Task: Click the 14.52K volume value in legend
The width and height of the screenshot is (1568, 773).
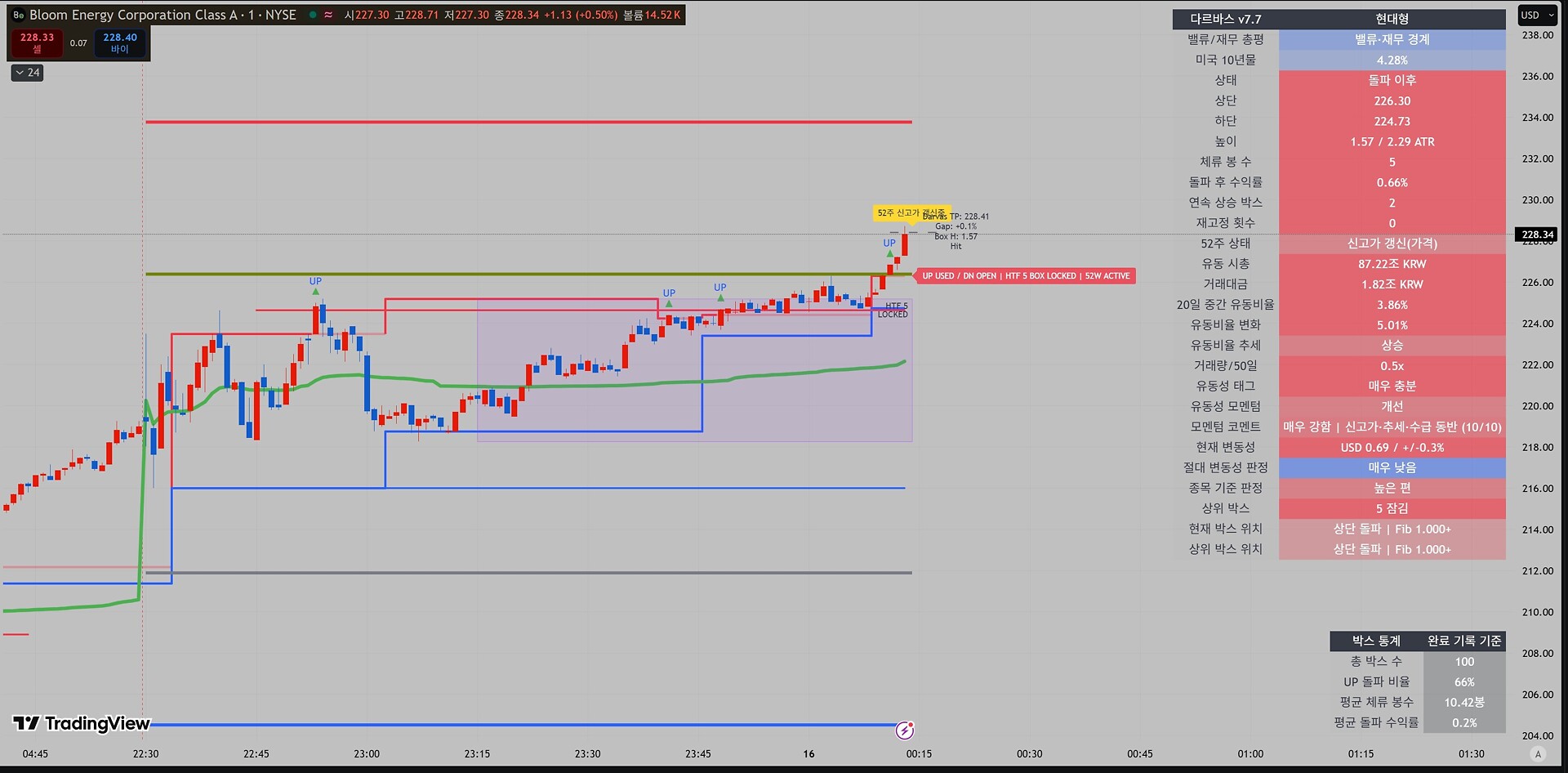Action: [662, 15]
